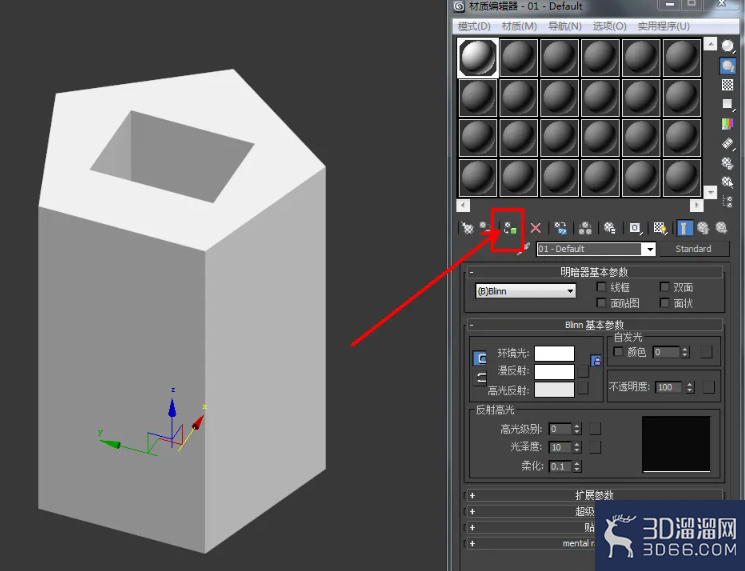Click Make Preview filmstrip icon
The height and width of the screenshot is (571, 745).
coord(727,143)
